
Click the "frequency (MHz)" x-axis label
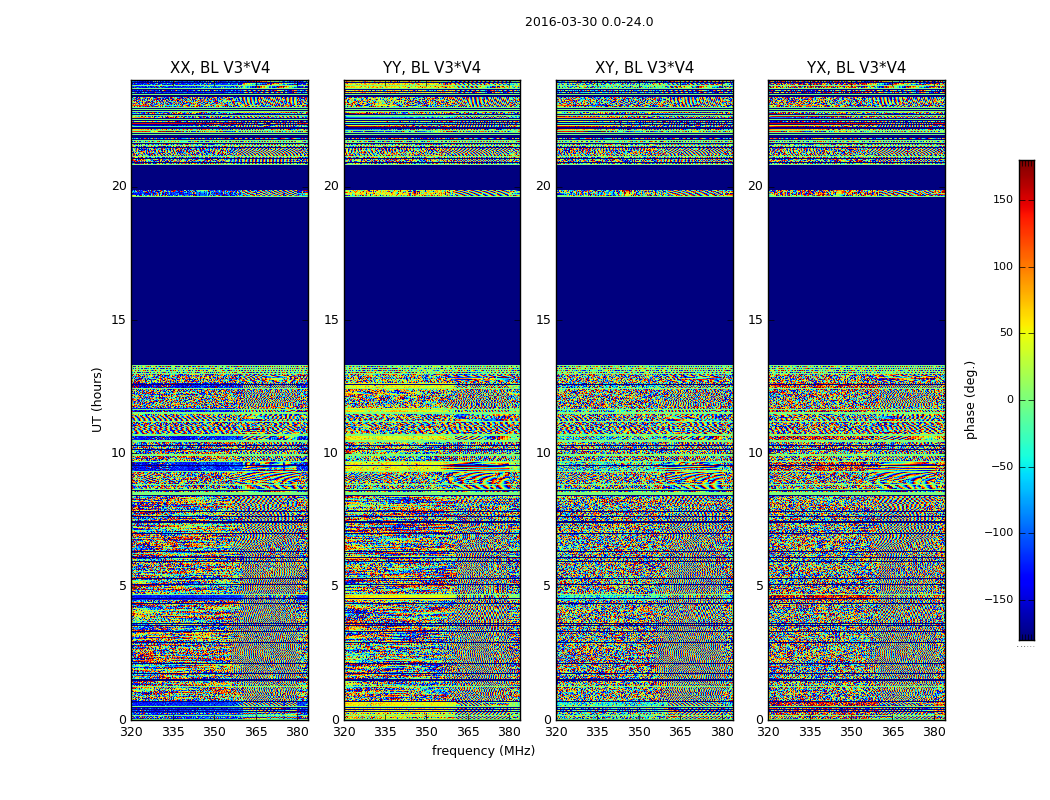[483, 750]
